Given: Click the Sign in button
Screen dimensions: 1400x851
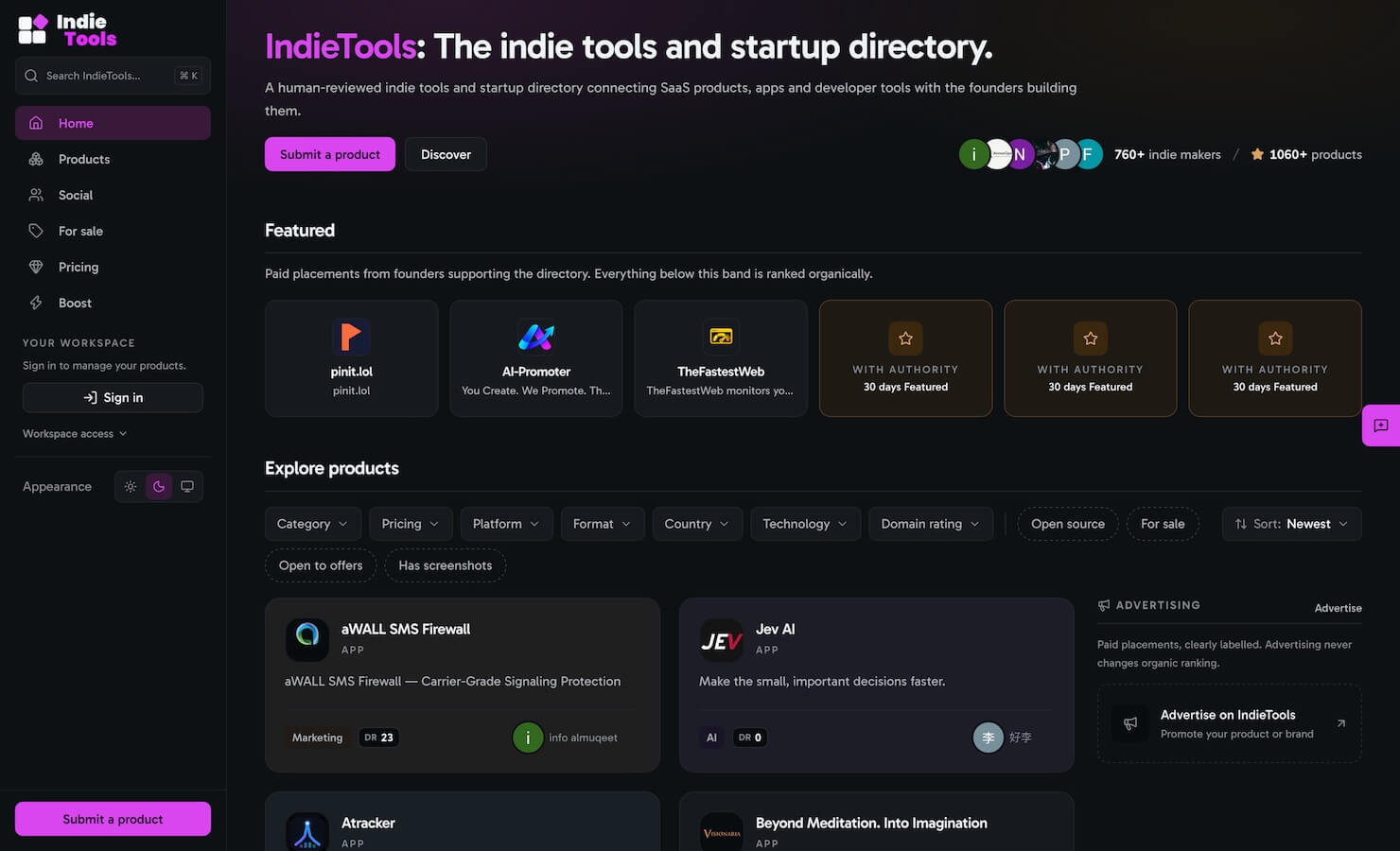Looking at the screenshot, I should (x=113, y=397).
